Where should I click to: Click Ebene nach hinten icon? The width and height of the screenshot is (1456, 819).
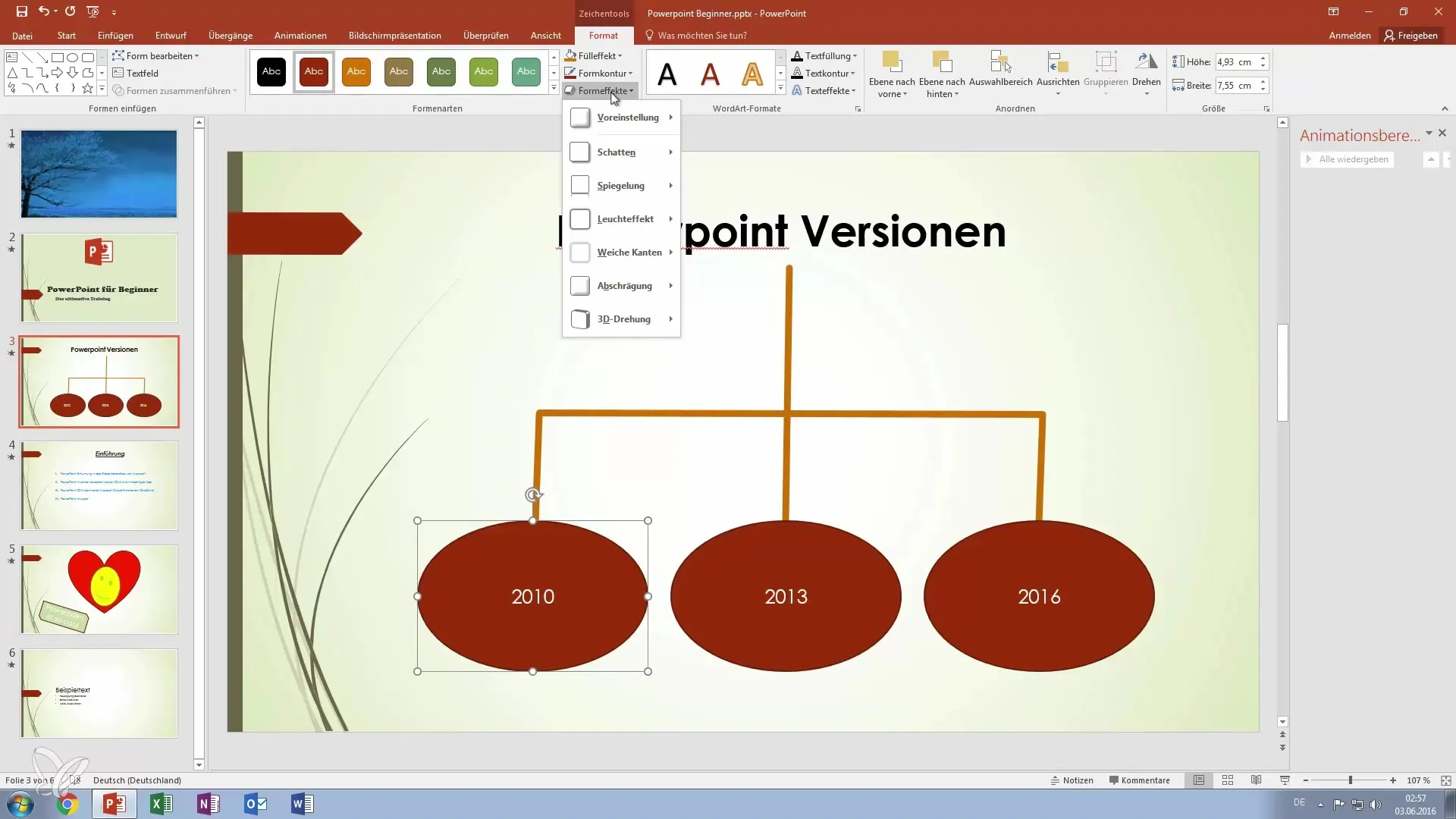(942, 61)
